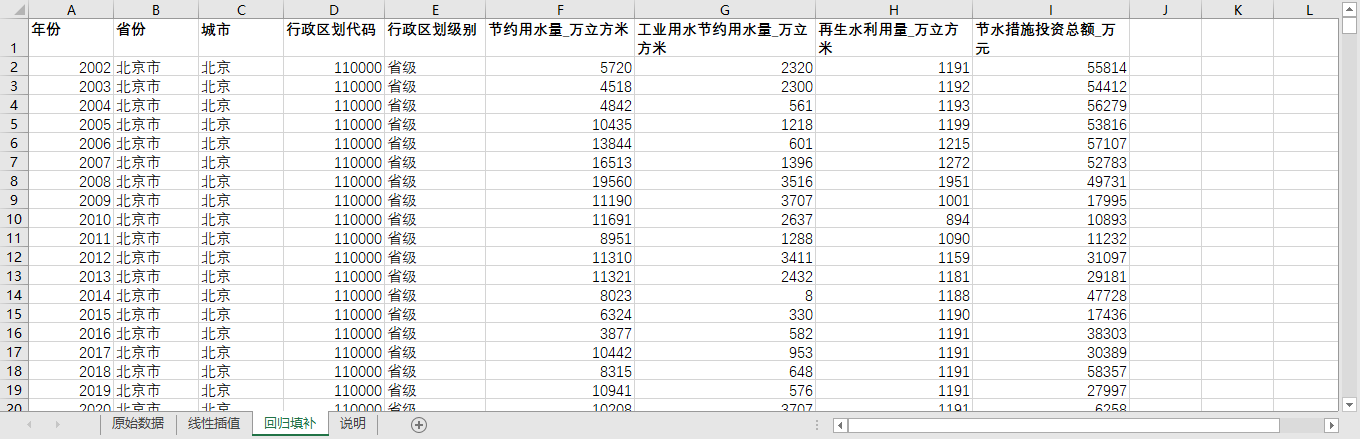Click the 省份 header cell

(156, 38)
